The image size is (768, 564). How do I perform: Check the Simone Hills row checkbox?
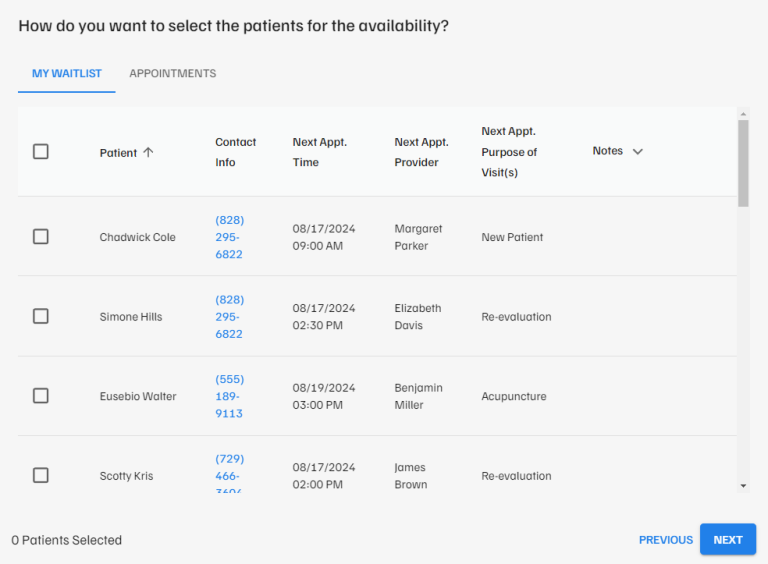(x=41, y=316)
